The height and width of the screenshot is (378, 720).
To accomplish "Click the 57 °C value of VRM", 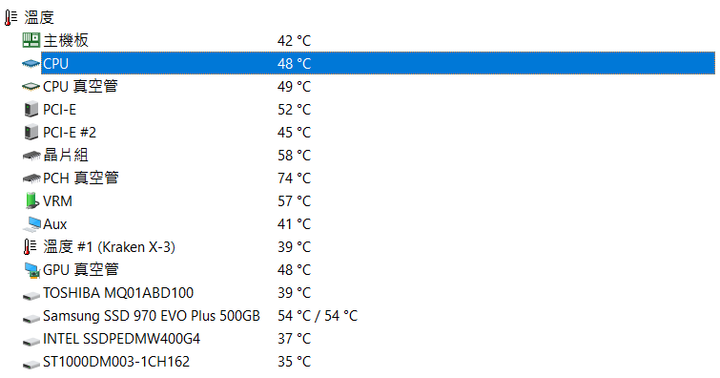I will [x=294, y=201].
